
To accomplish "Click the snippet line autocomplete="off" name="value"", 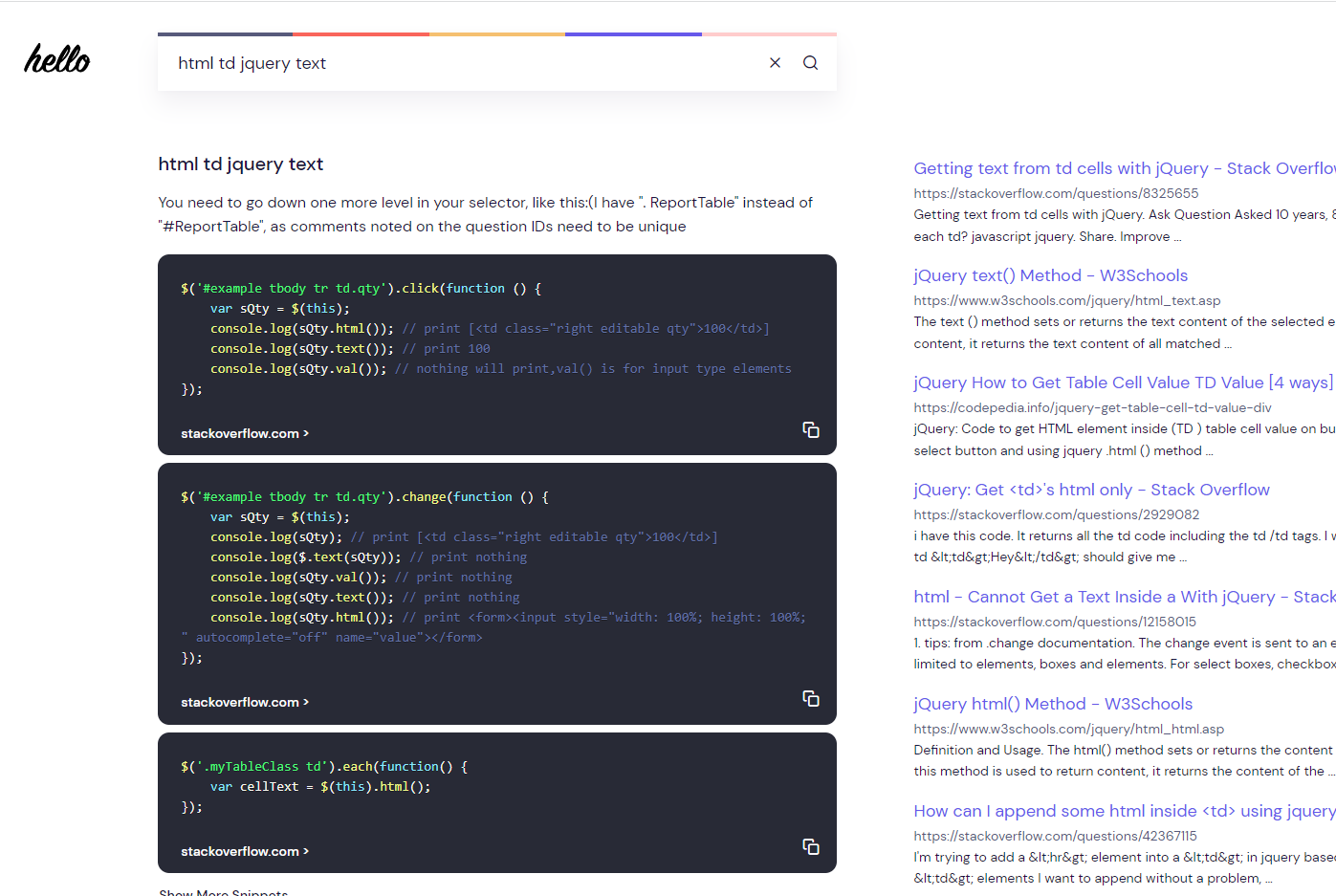I will [x=332, y=638].
